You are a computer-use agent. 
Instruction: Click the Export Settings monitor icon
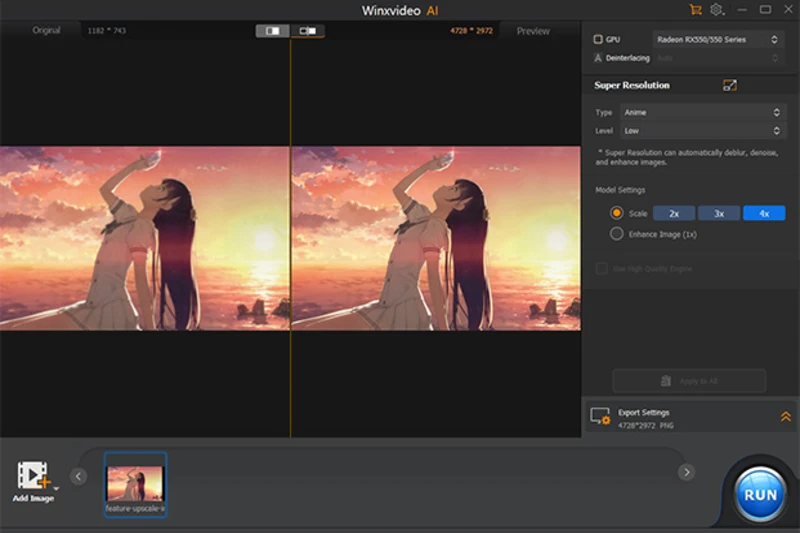[600, 416]
